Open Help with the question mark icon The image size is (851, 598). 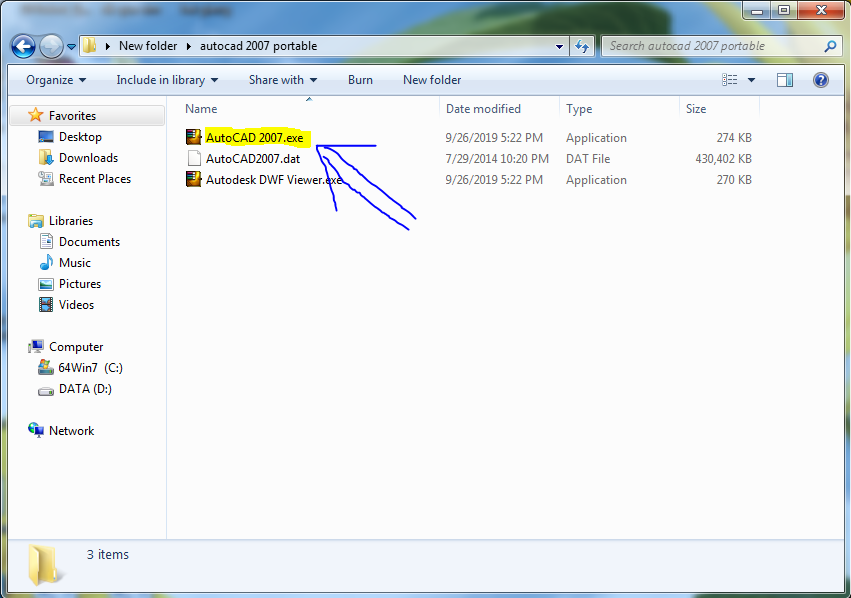pos(821,80)
